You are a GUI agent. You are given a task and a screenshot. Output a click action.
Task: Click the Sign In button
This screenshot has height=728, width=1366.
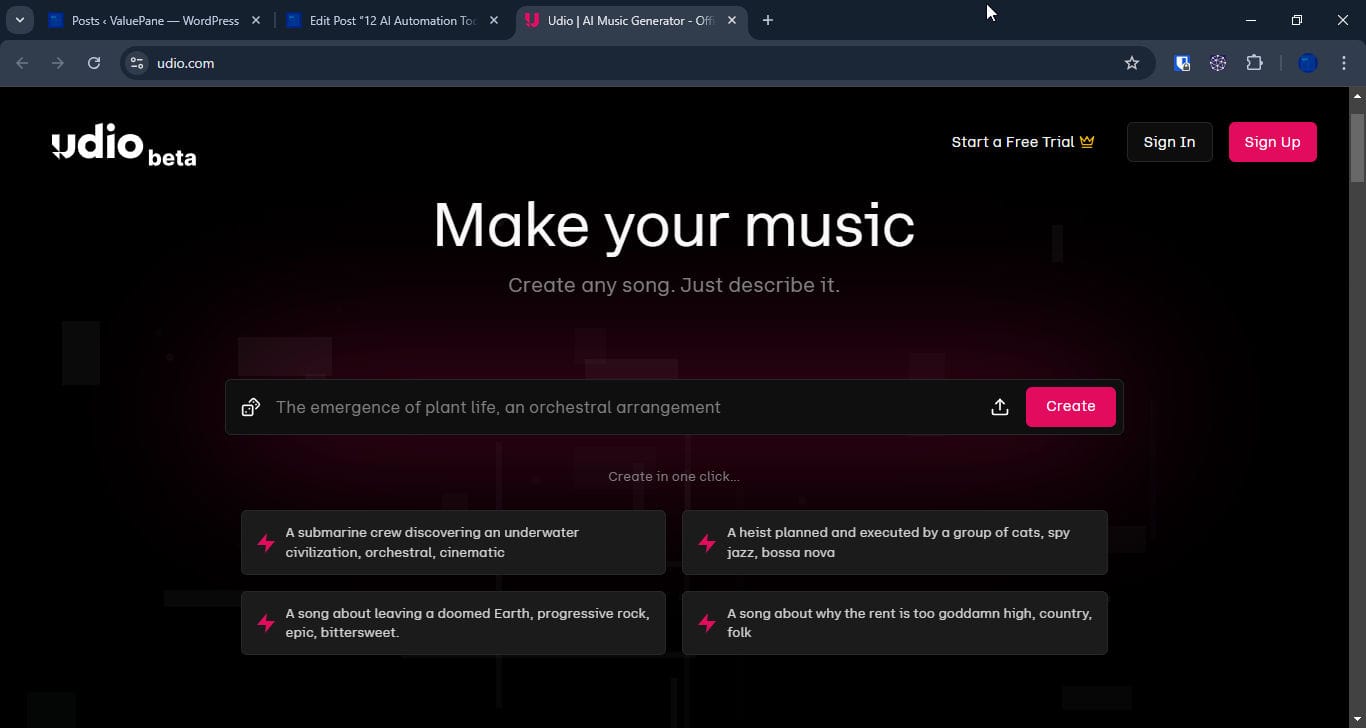[1169, 142]
